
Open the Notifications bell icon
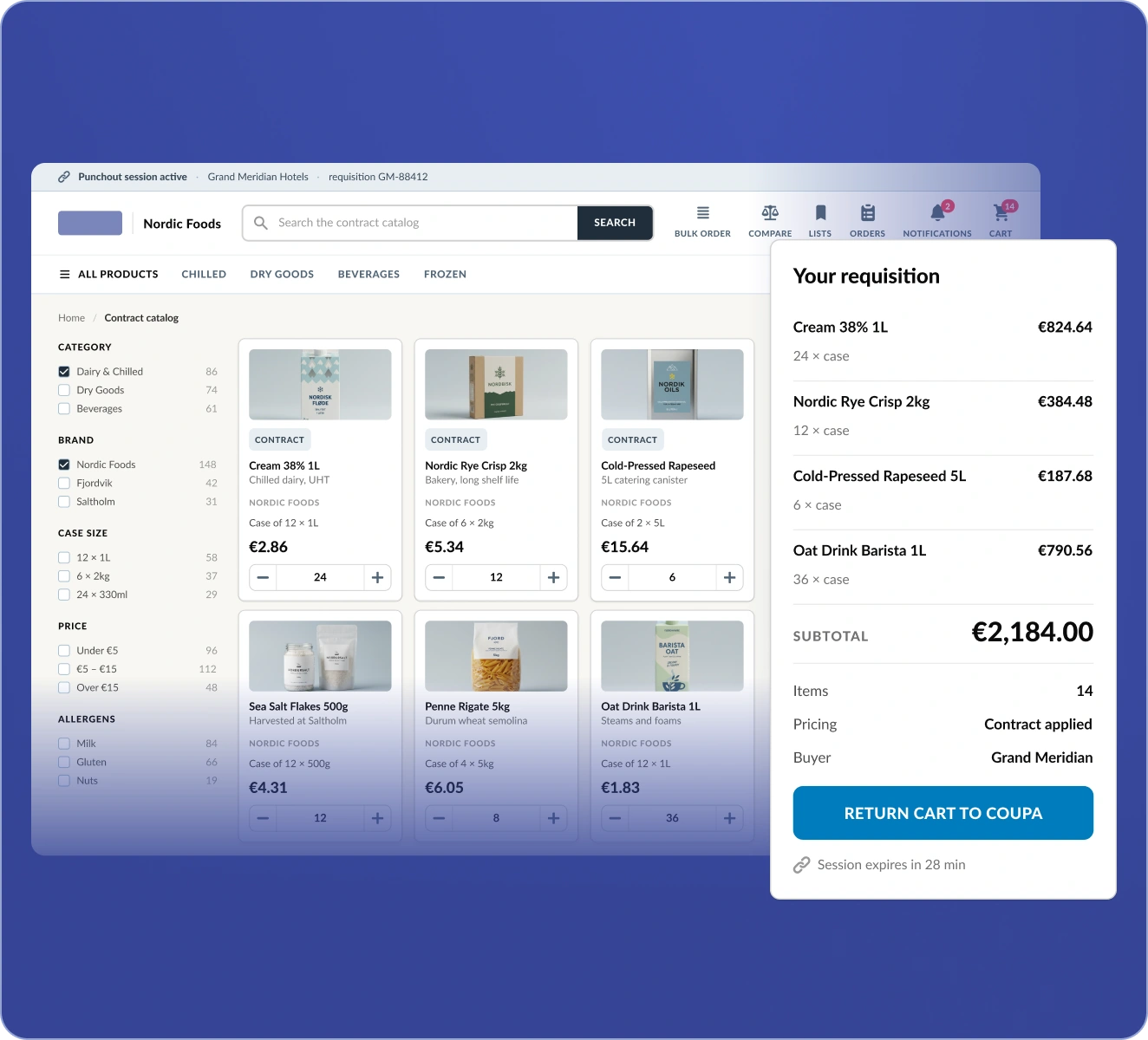[x=937, y=213]
